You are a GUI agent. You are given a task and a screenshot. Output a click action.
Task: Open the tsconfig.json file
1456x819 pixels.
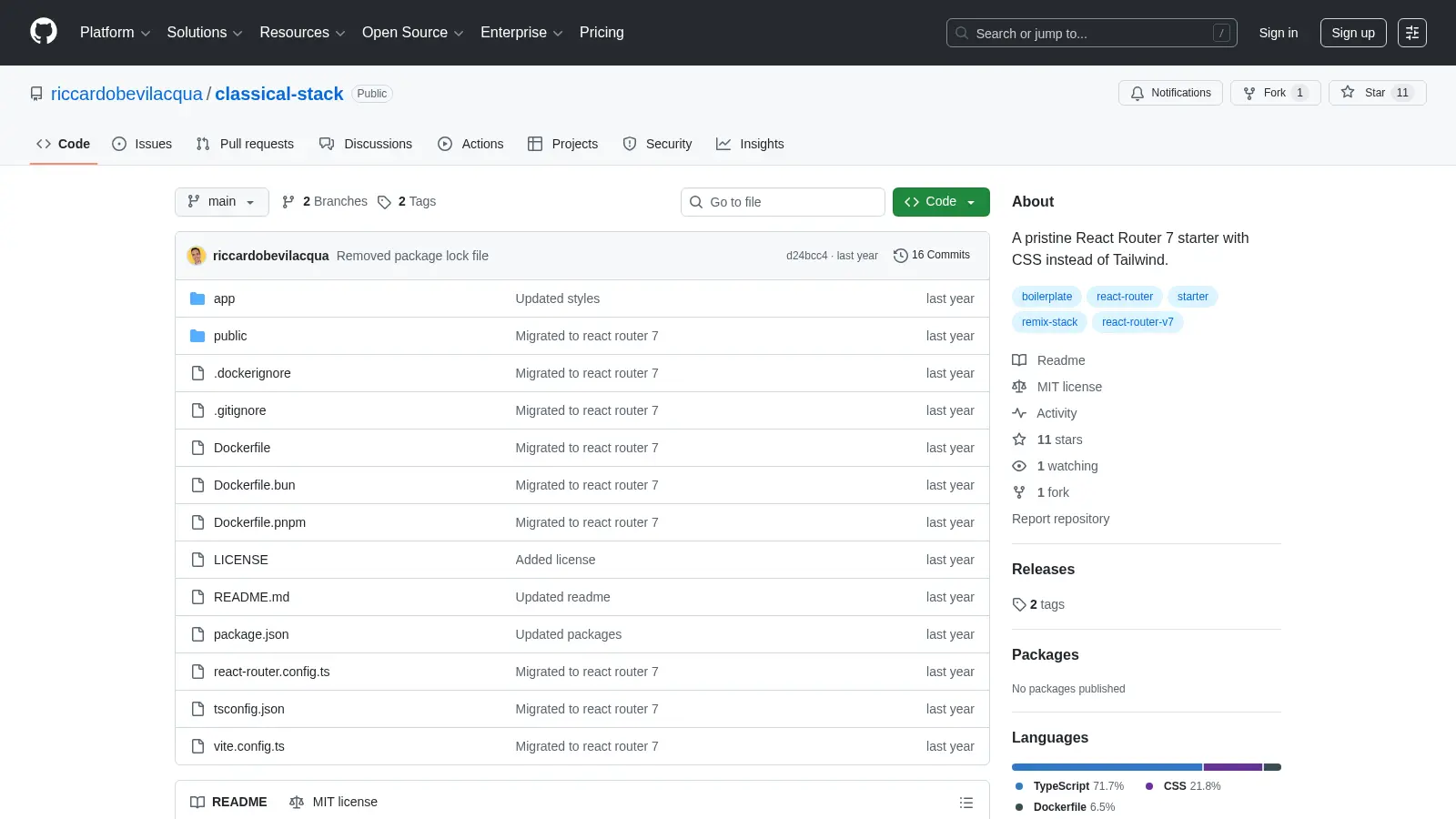click(248, 709)
